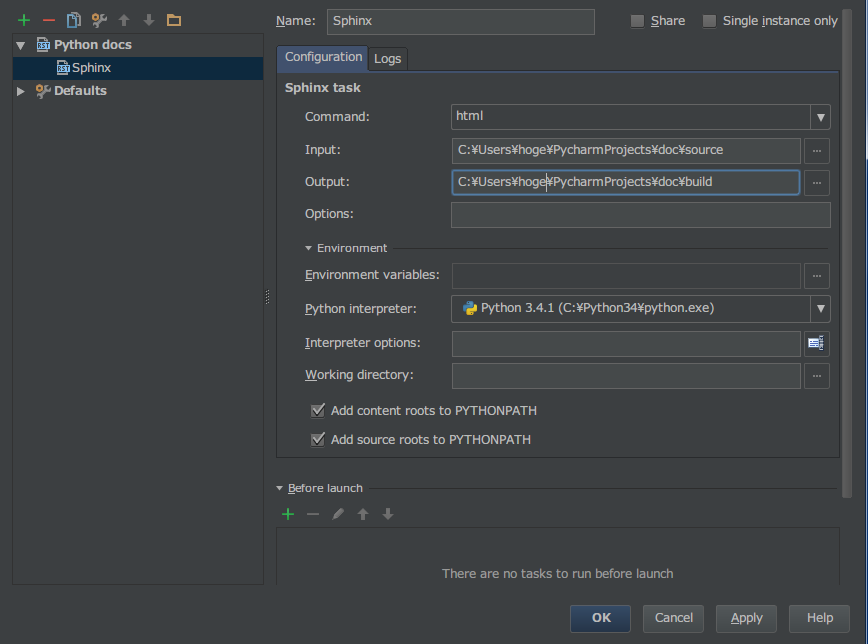
Task: Select the Configuration tab
Action: [322, 57]
